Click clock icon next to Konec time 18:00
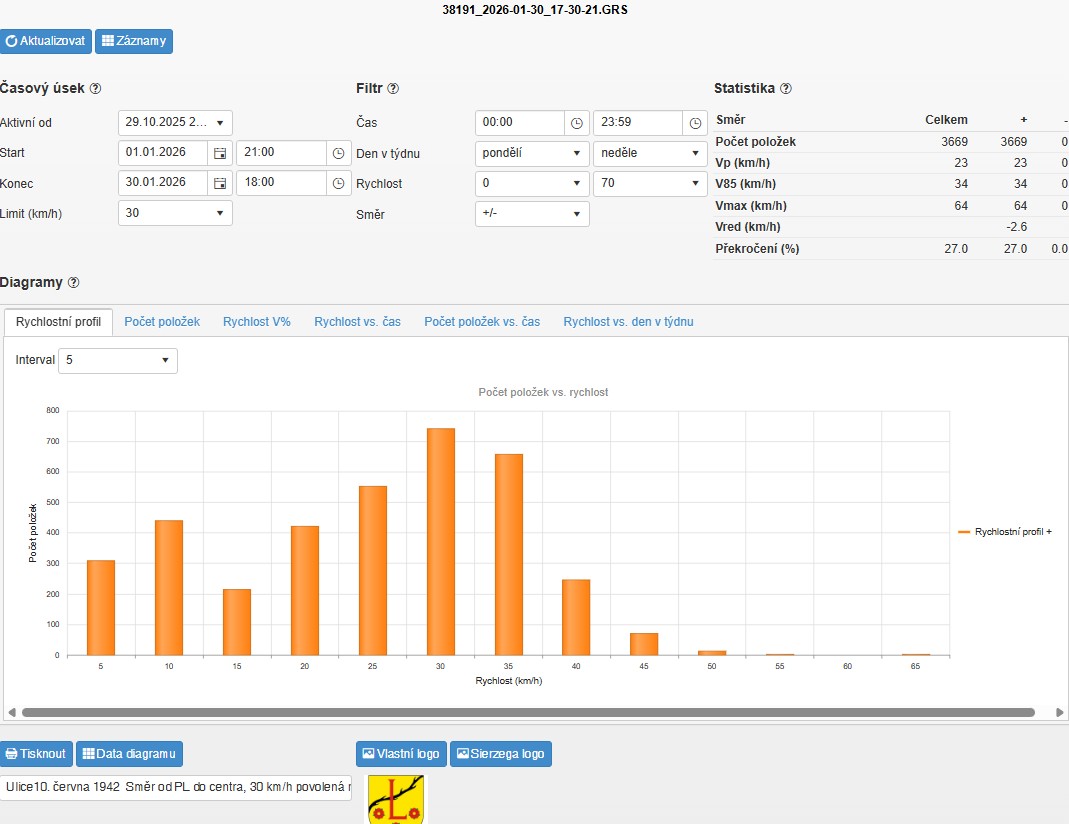 [339, 183]
